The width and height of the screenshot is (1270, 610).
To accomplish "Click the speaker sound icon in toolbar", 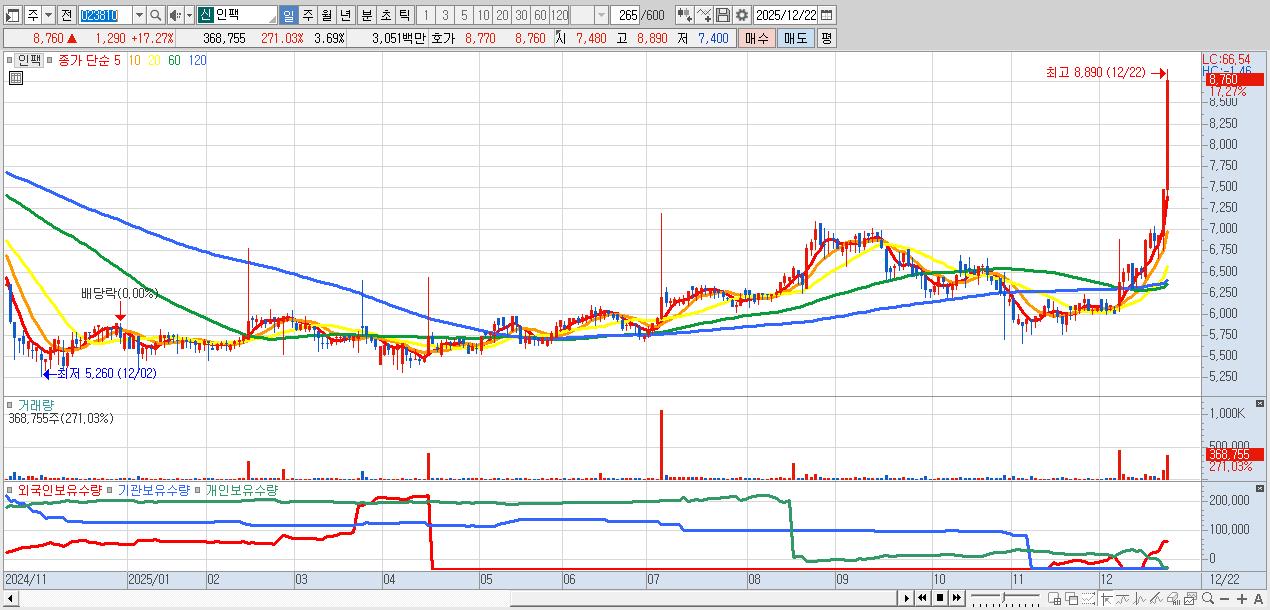I will click(175, 15).
